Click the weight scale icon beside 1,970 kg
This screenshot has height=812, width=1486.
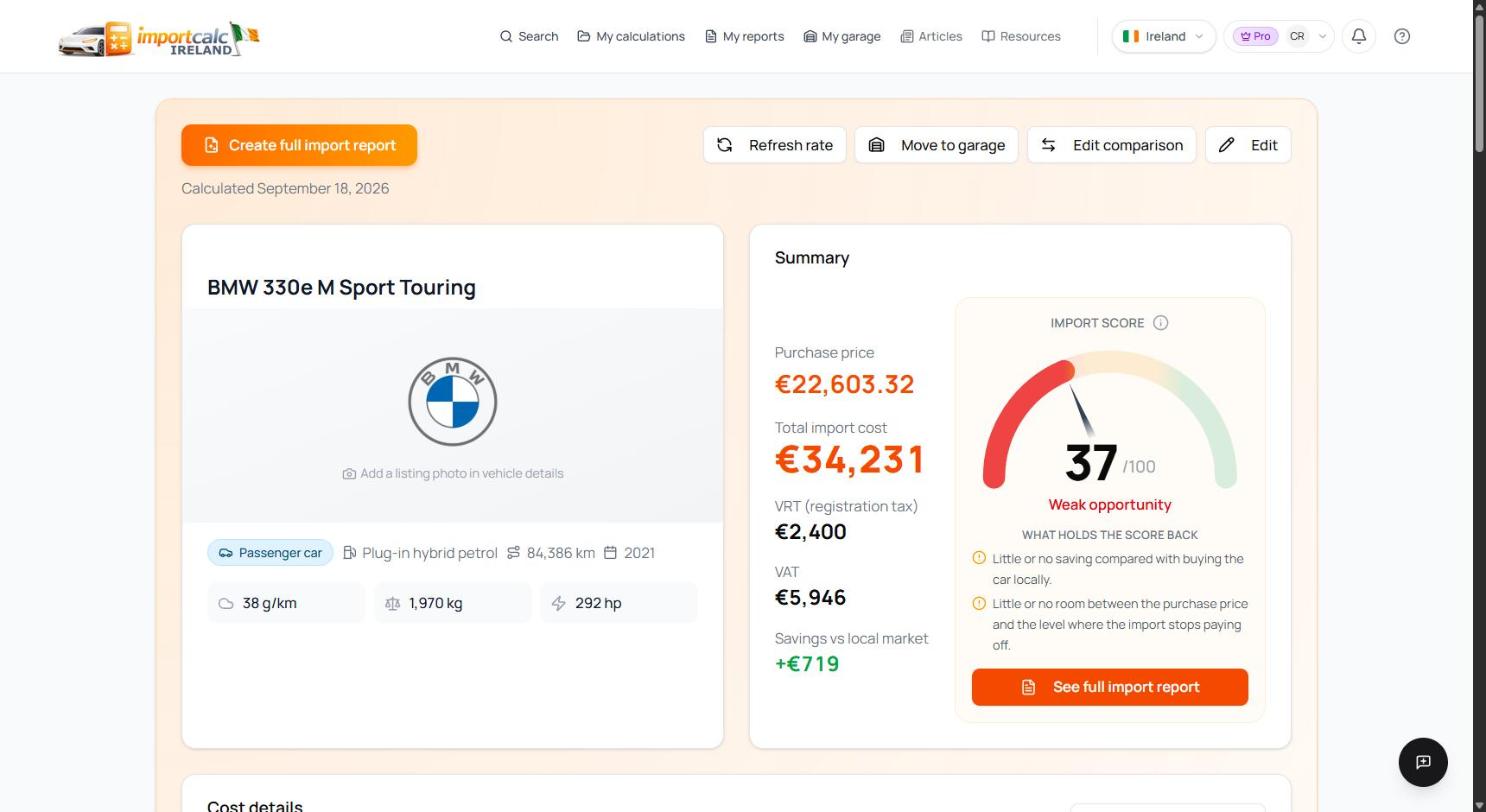(392, 604)
